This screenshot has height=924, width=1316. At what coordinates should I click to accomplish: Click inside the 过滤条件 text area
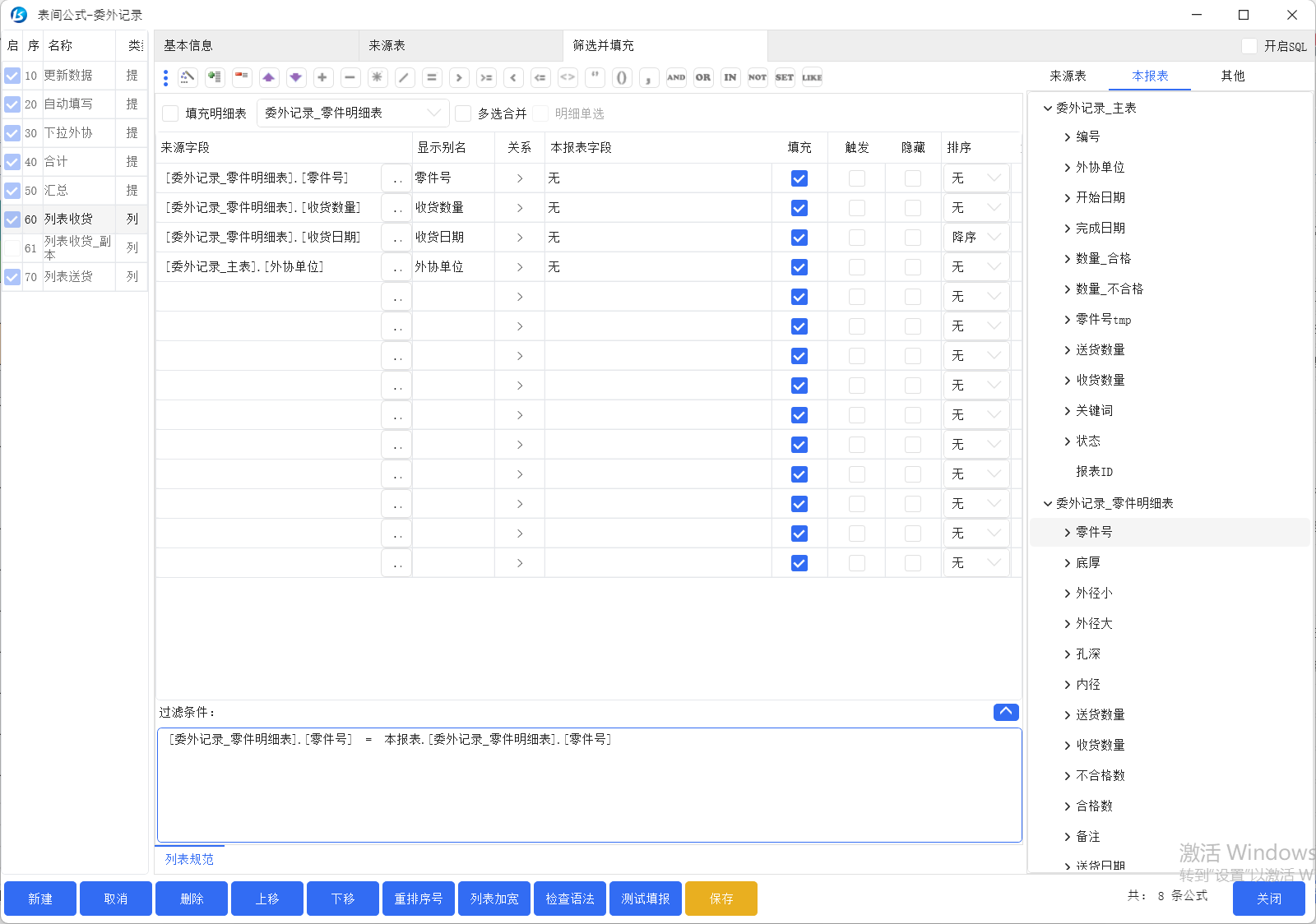(589, 785)
